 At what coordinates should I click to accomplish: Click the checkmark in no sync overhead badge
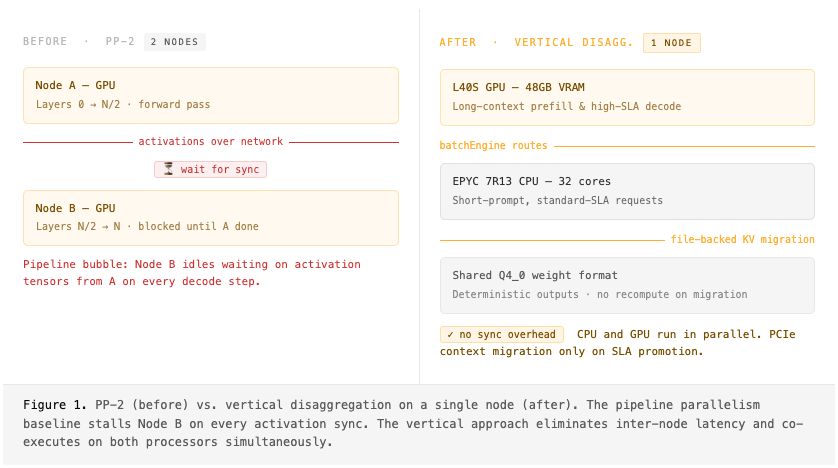[450, 335]
